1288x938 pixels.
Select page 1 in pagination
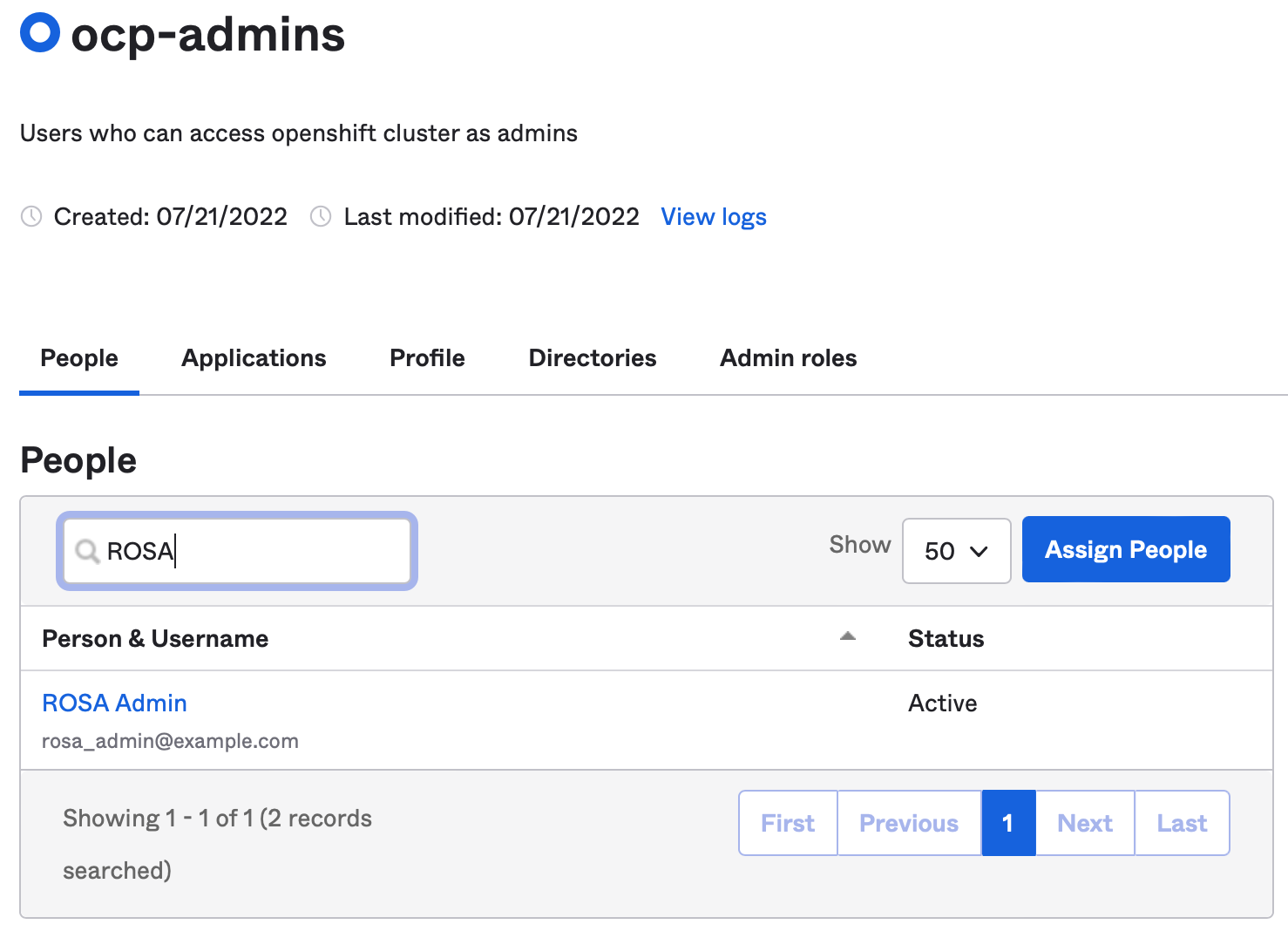pos(1008,822)
